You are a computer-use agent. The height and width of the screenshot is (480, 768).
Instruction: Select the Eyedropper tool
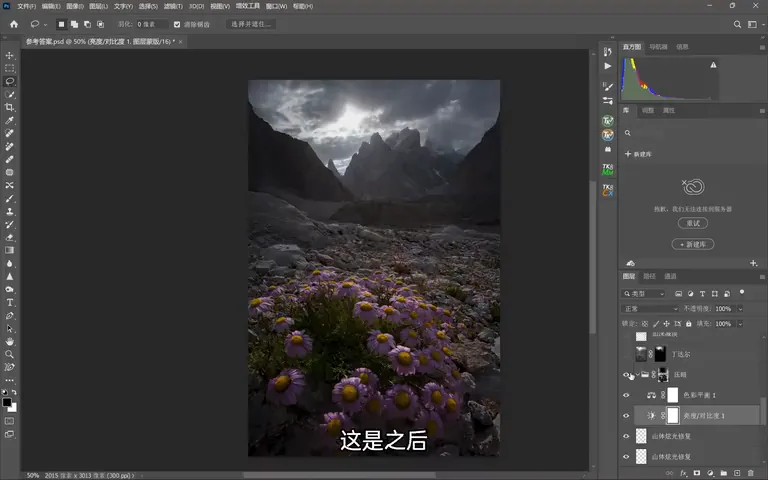pos(9,120)
